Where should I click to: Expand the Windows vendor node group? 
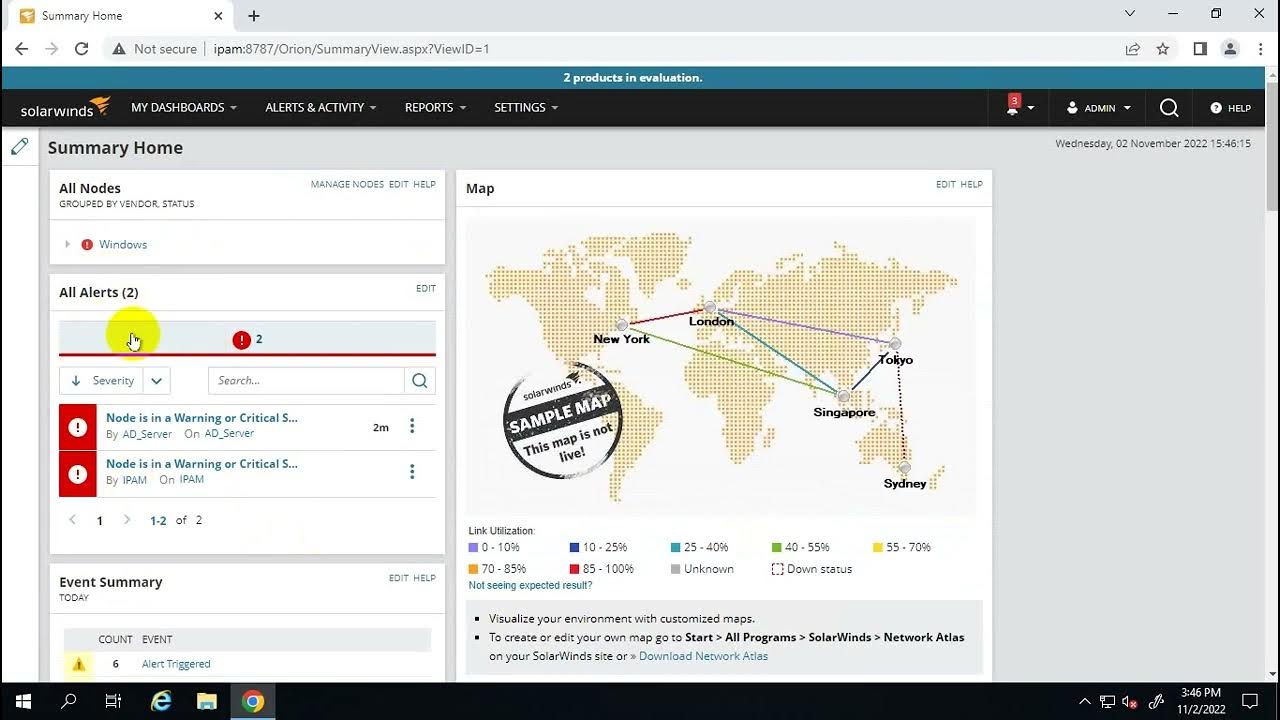pyautogui.click(x=68, y=244)
